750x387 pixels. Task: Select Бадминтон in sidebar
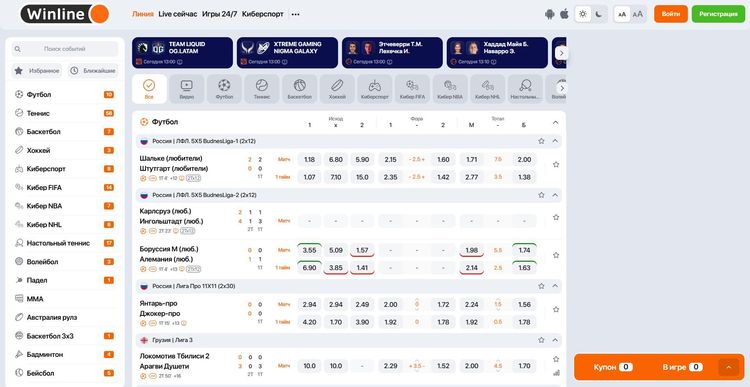65,354
